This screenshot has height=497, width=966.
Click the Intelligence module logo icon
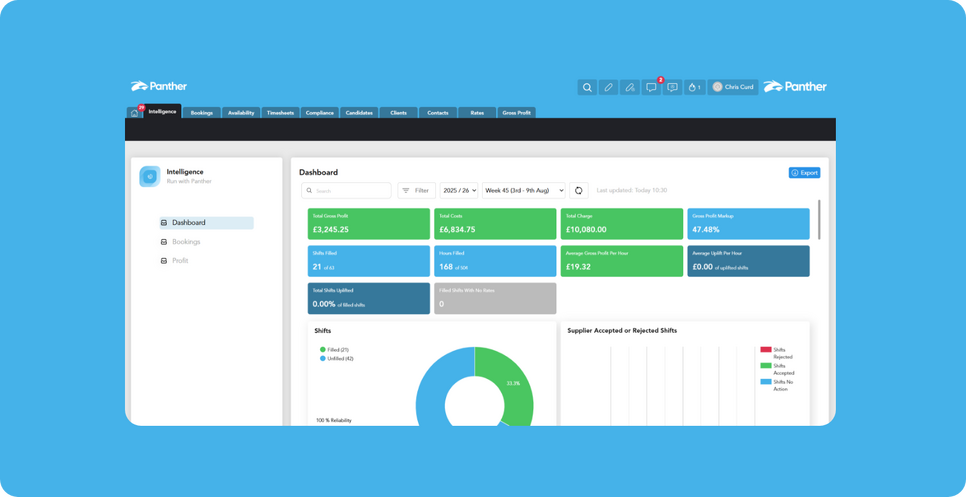150,177
